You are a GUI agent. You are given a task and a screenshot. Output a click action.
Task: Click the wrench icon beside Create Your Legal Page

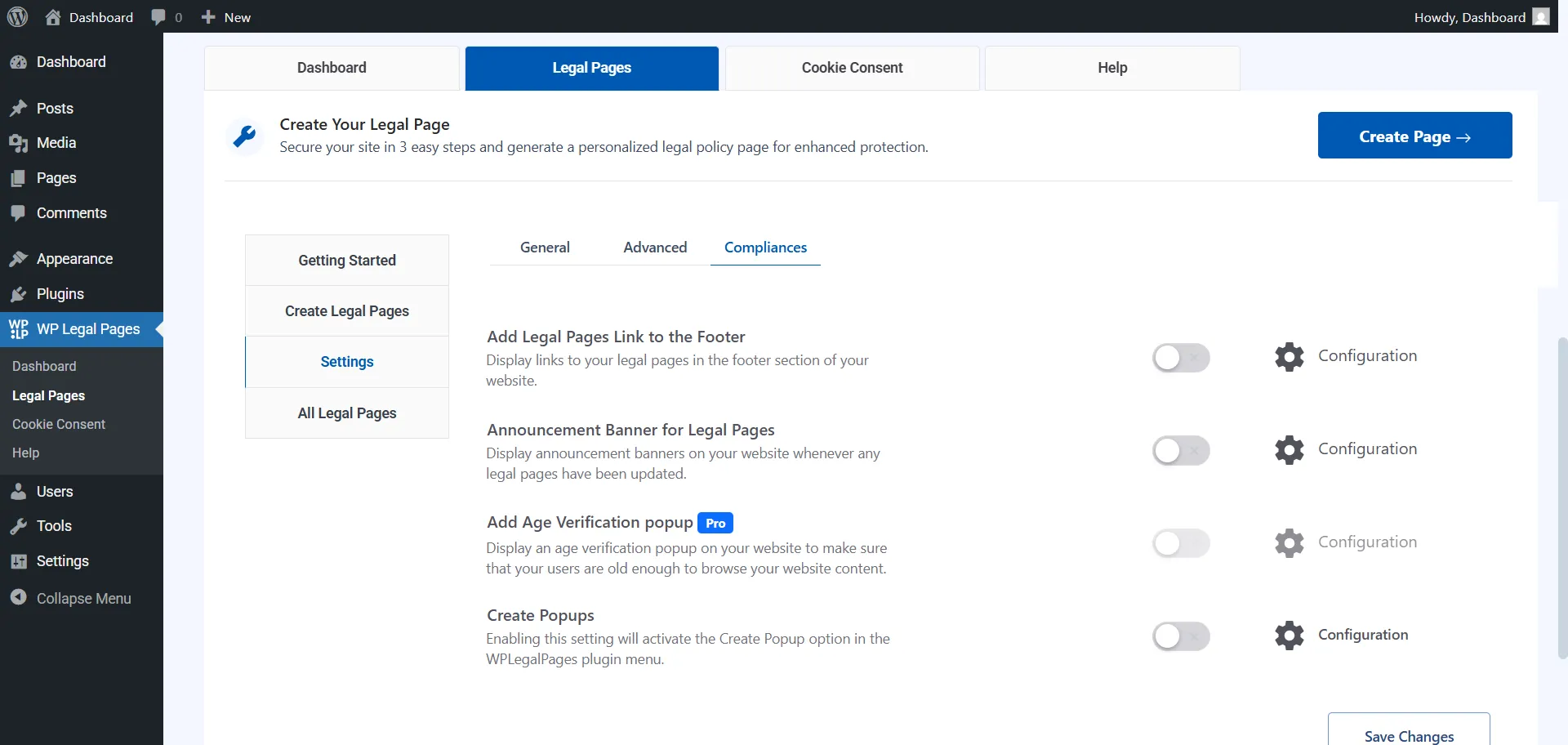point(245,136)
